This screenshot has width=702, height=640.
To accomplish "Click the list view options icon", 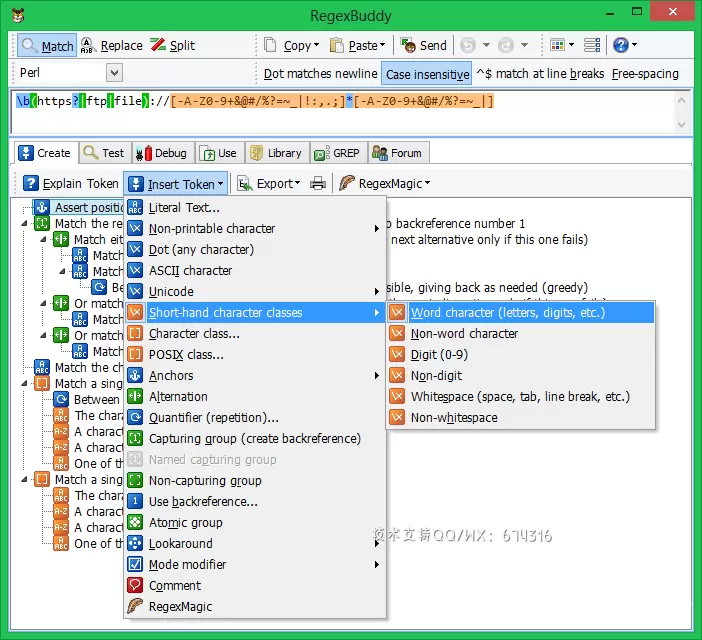I will [592, 45].
